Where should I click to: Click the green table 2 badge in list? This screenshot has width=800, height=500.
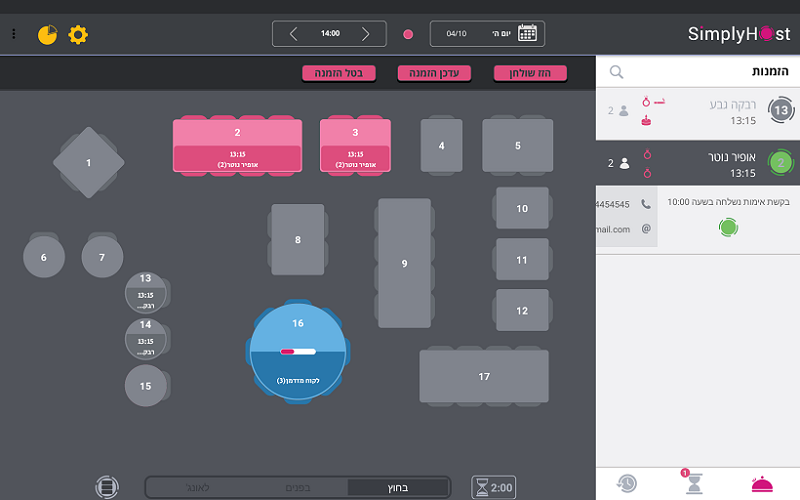click(x=781, y=163)
